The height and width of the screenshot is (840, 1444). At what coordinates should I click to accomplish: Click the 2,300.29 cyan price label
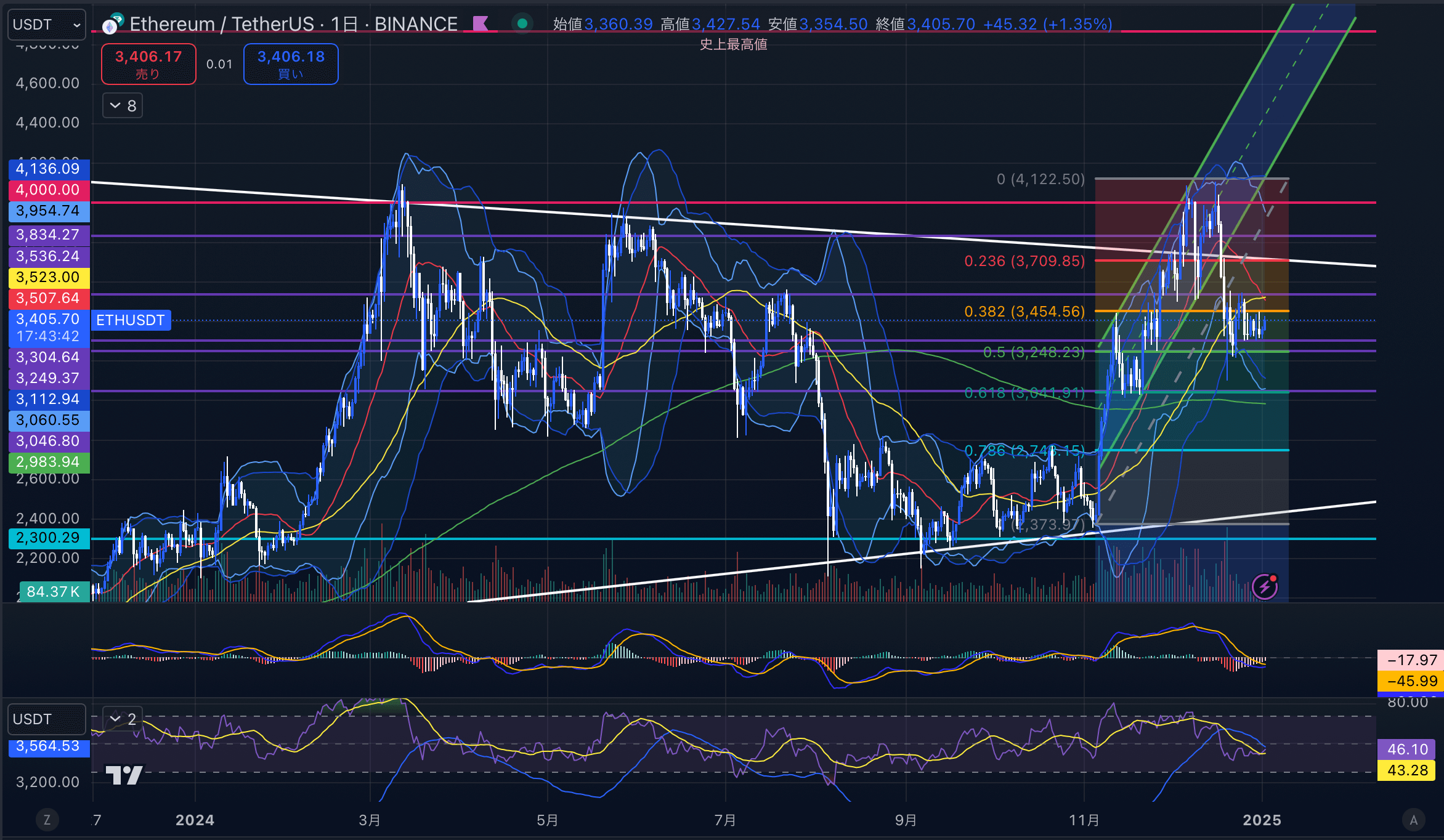49,538
